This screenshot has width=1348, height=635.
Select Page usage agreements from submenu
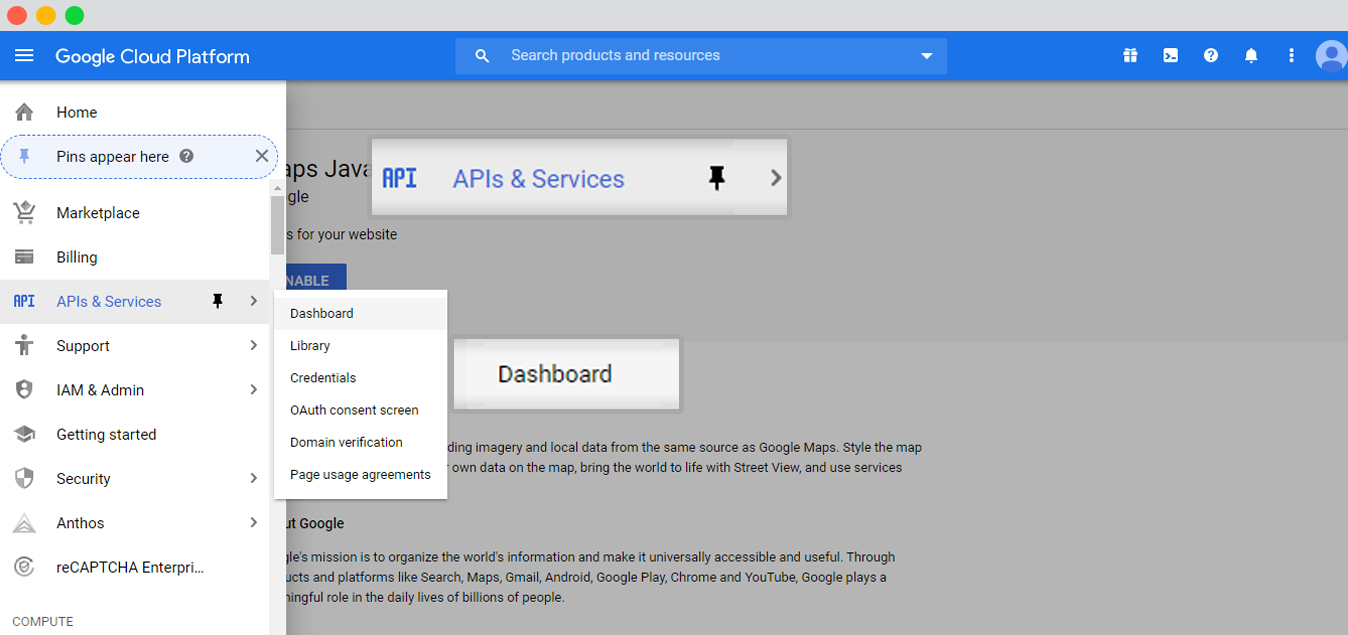click(x=360, y=474)
